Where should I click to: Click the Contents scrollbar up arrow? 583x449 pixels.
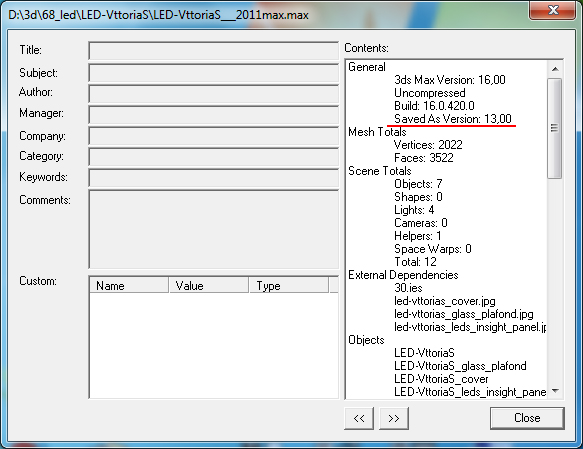[x=555, y=69]
